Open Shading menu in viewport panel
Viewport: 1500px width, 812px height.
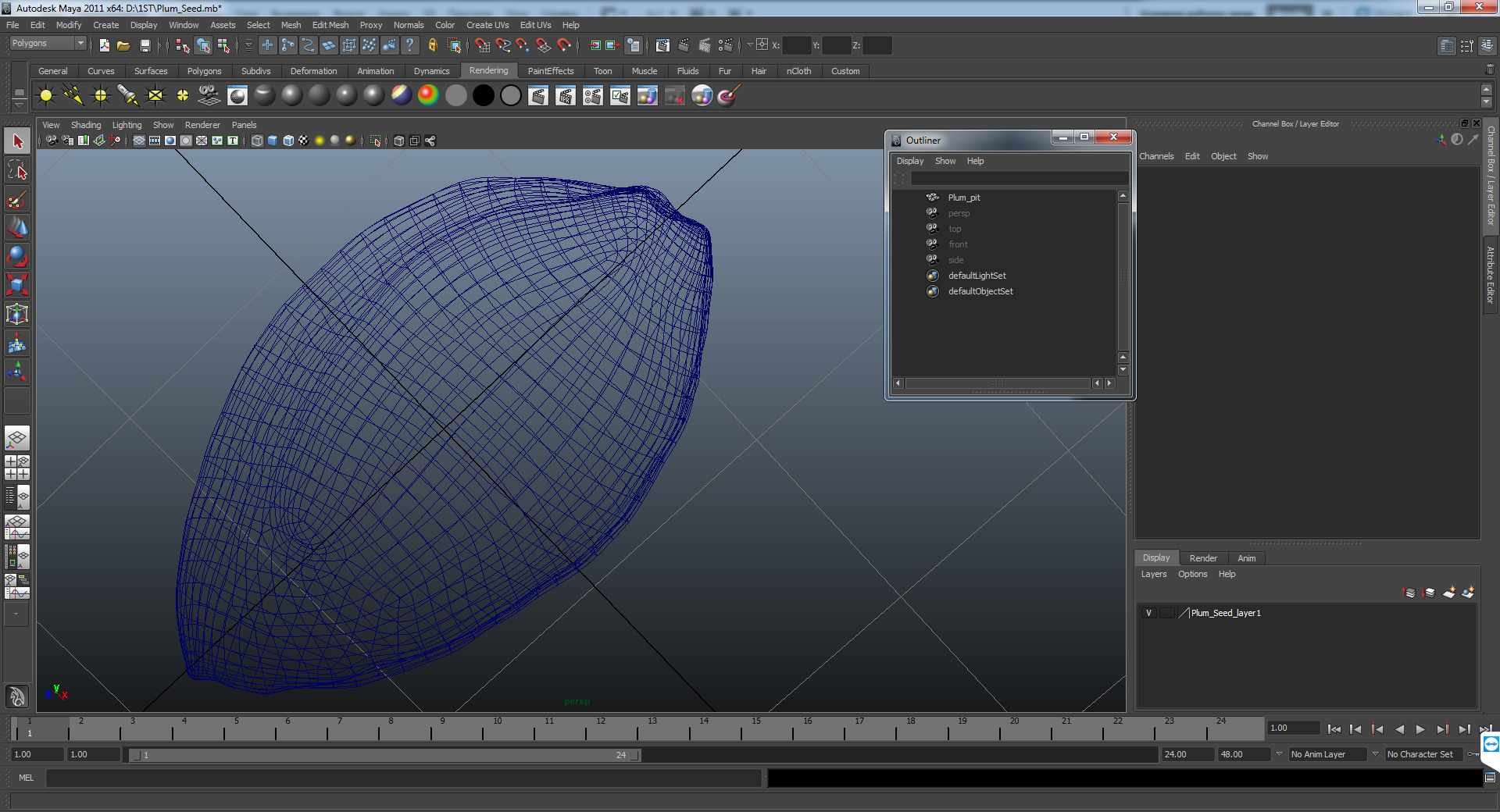(x=86, y=125)
